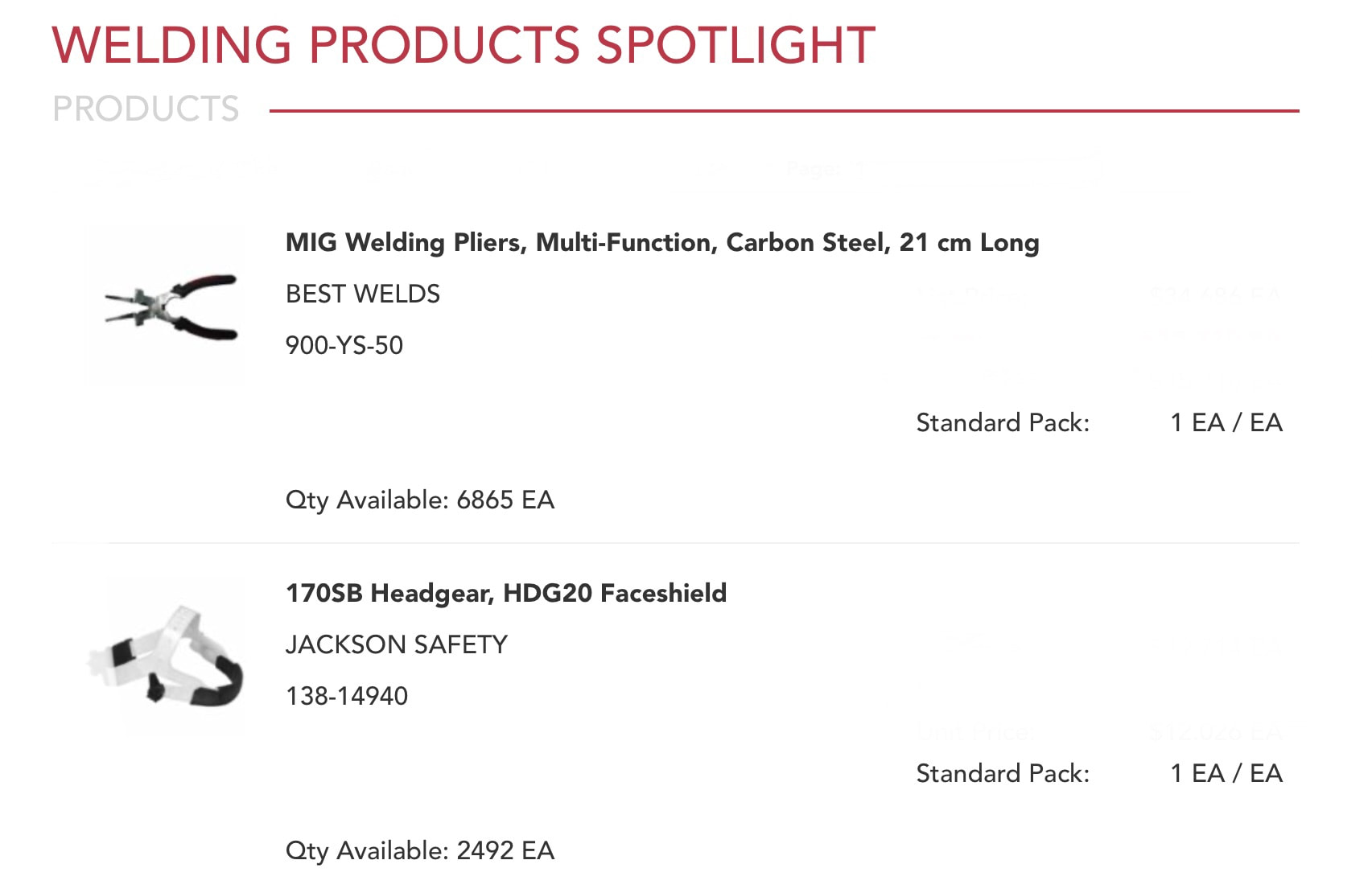The height and width of the screenshot is (893, 1372).
Task: Click the faded Unit Price label for headgear
Action: [x=975, y=733]
